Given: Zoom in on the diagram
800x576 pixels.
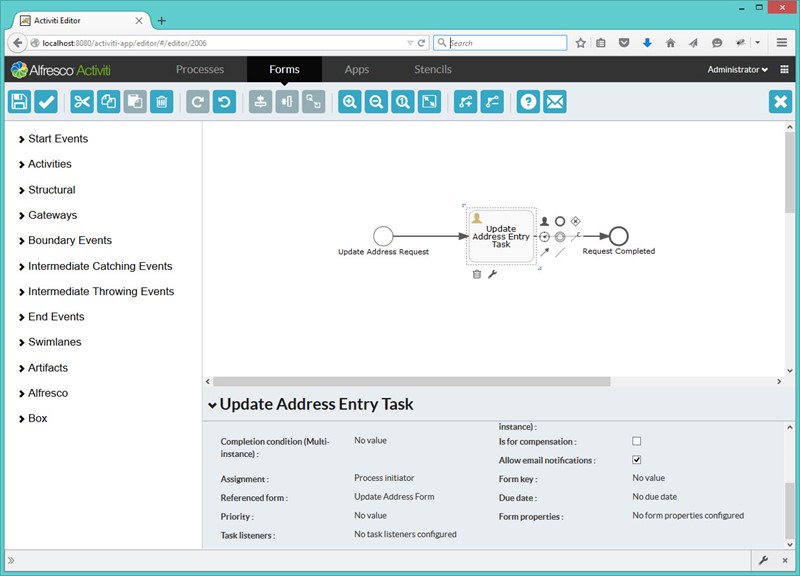Looking at the screenshot, I should point(350,101).
